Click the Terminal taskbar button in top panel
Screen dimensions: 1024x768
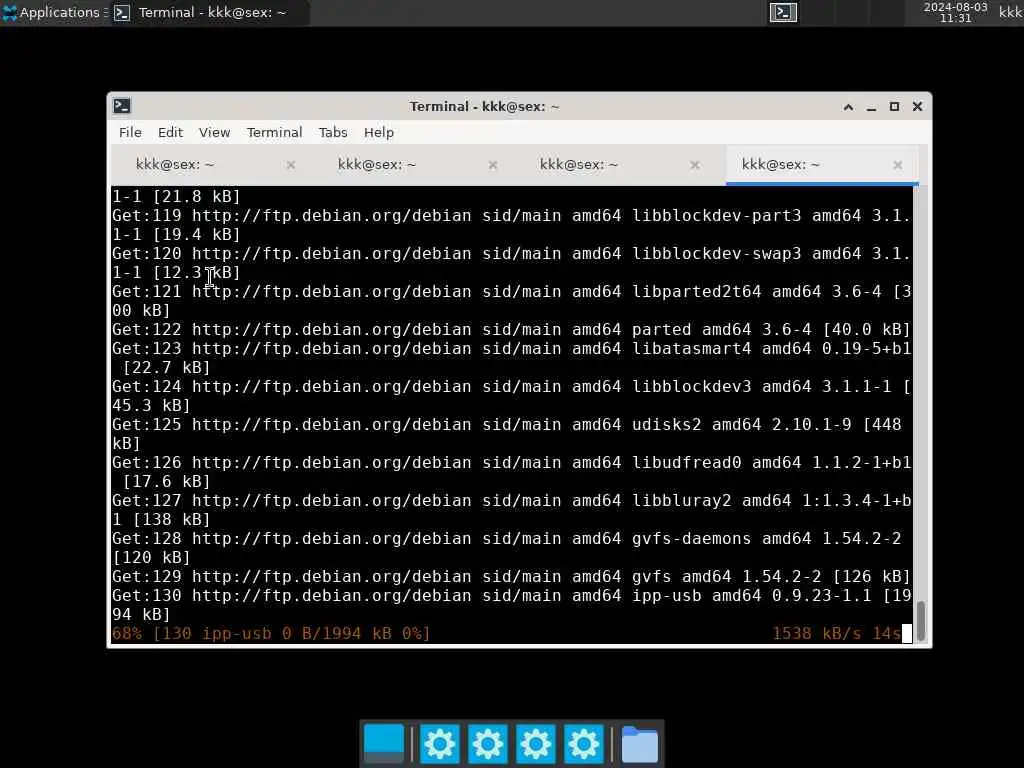tap(209, 12)
